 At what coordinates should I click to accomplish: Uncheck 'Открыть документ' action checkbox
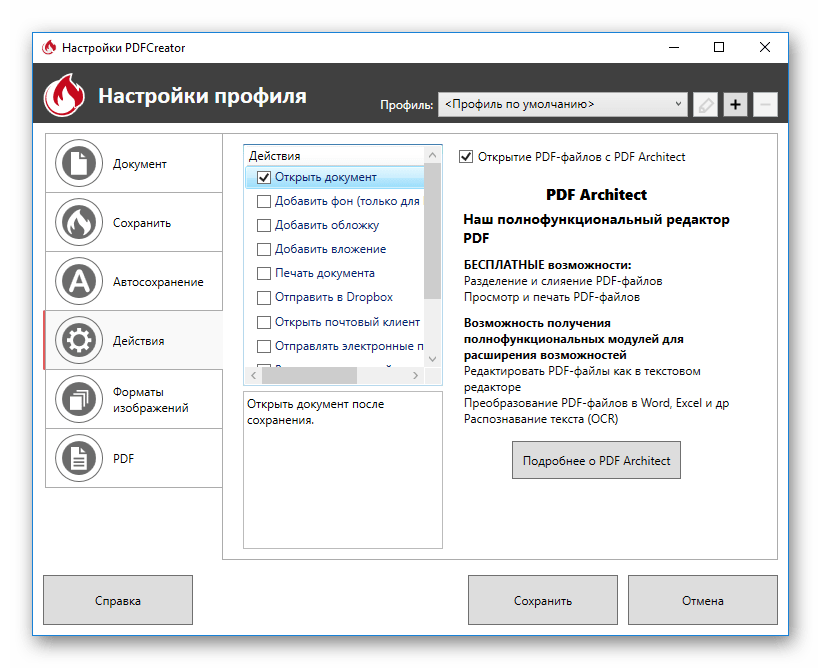(x=264, y=177)
